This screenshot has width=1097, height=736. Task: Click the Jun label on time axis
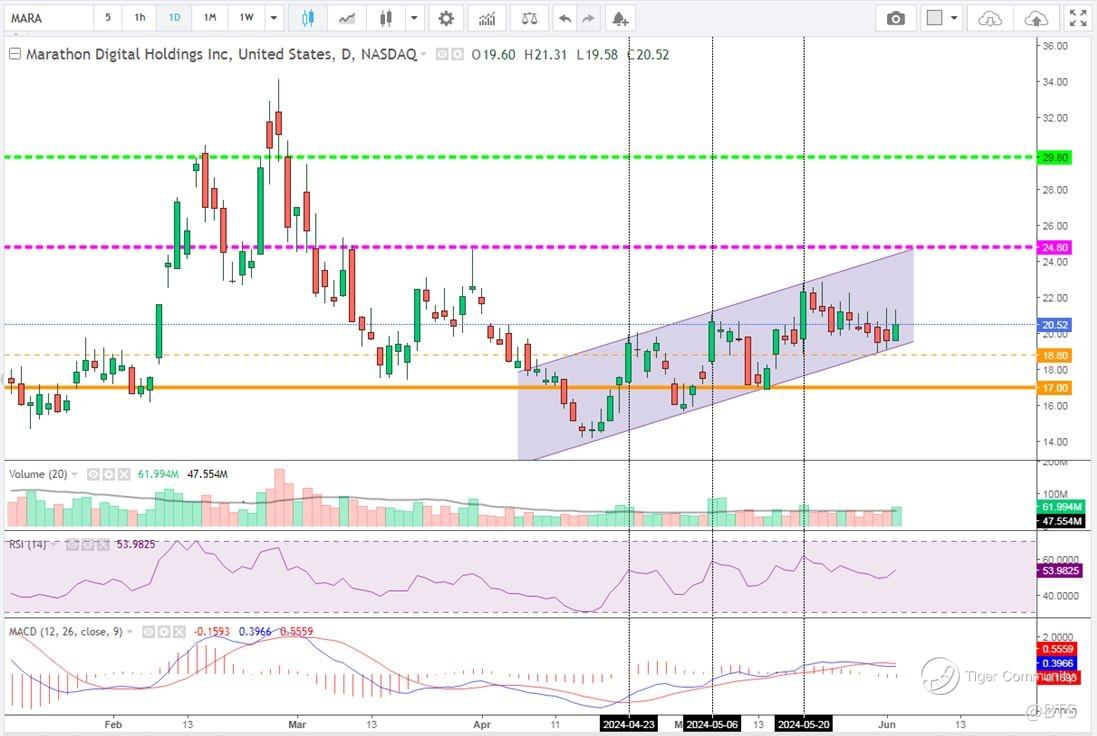886,724
